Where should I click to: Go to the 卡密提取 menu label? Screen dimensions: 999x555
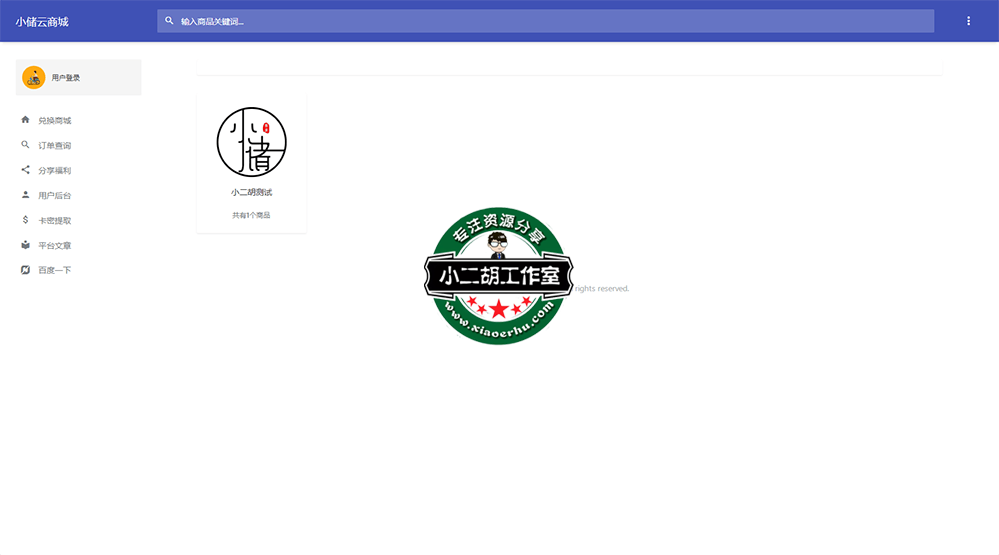55,221
